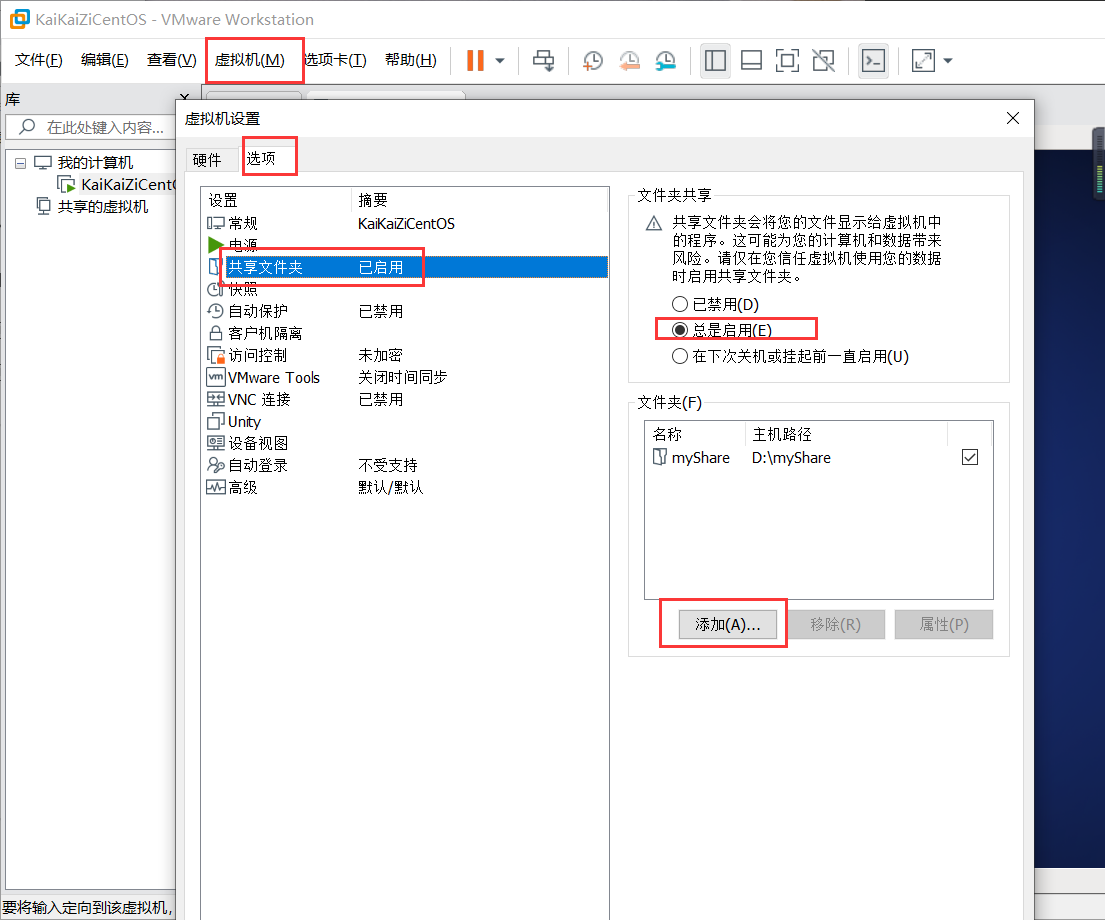Close the 虚拟机设置 dialog

tap(1013, 118)
